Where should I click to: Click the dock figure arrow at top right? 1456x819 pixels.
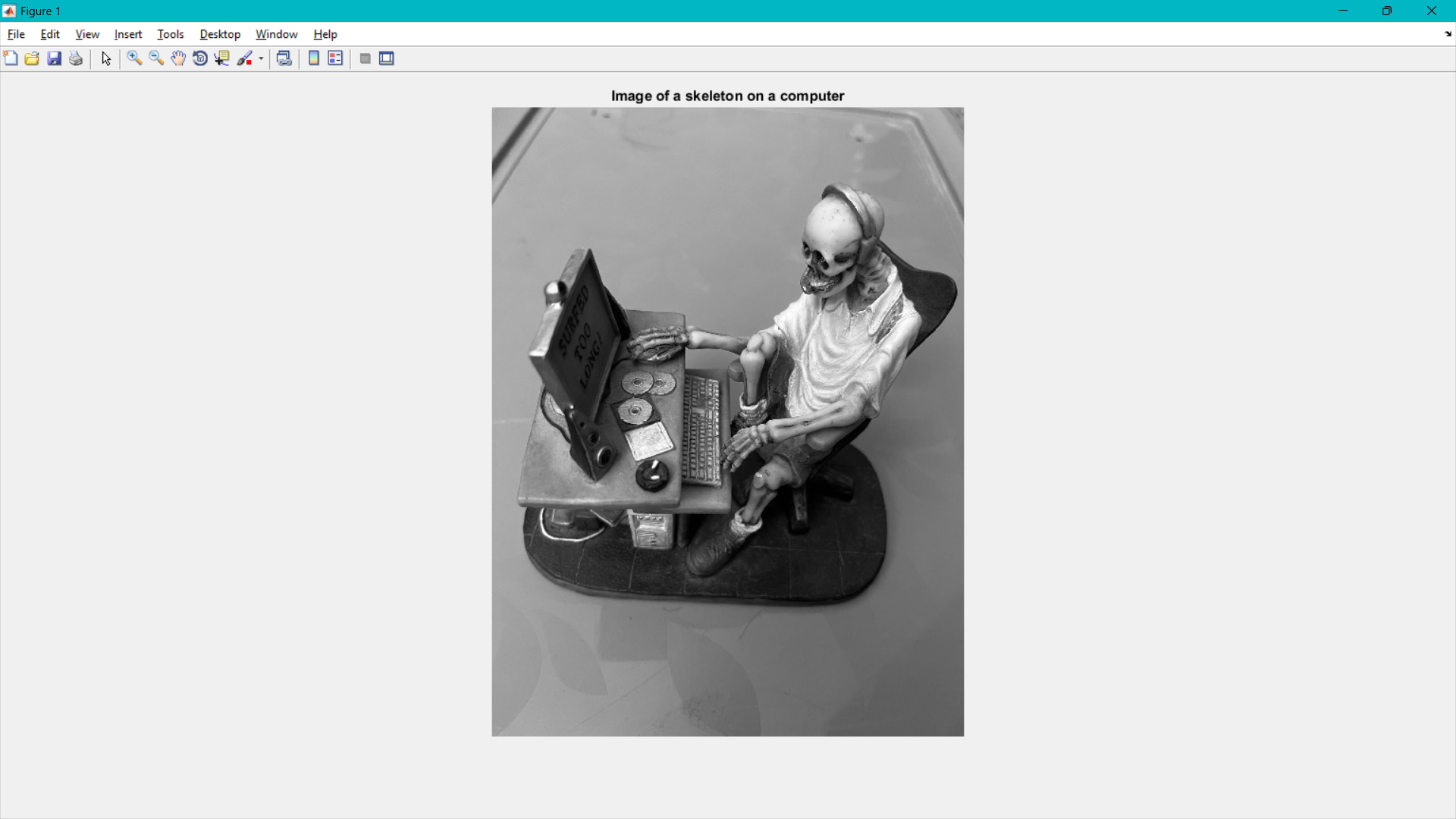coord(1448,34)
